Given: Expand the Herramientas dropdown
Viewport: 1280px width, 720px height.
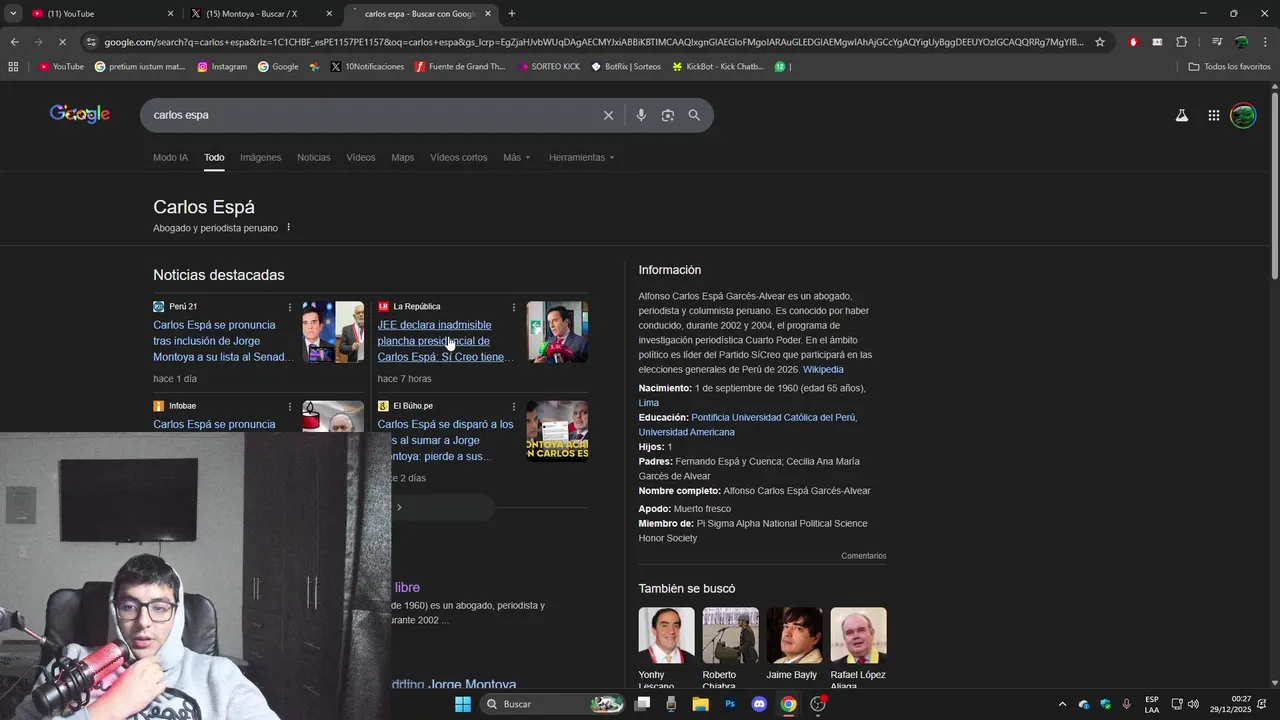Looking at the screenshot, I should [582, 158].
